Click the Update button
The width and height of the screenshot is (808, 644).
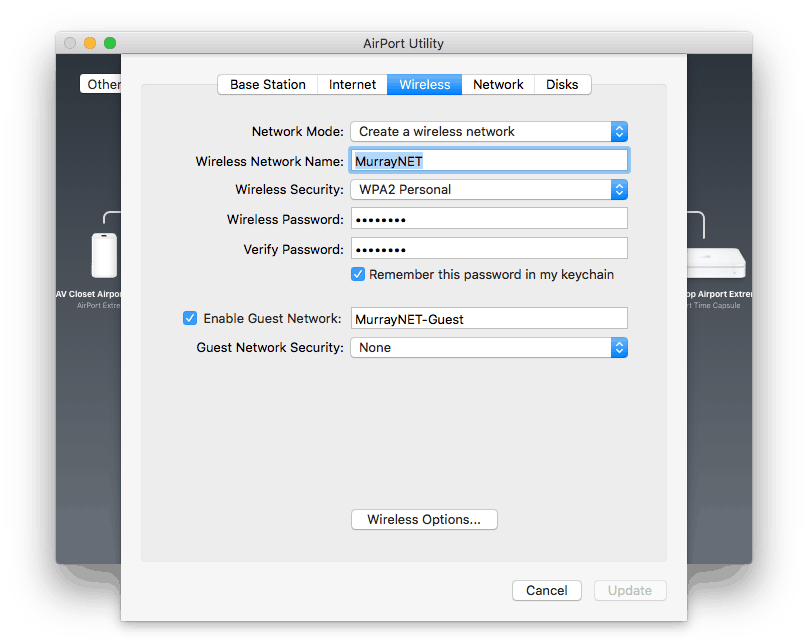(x=630, y=590)
